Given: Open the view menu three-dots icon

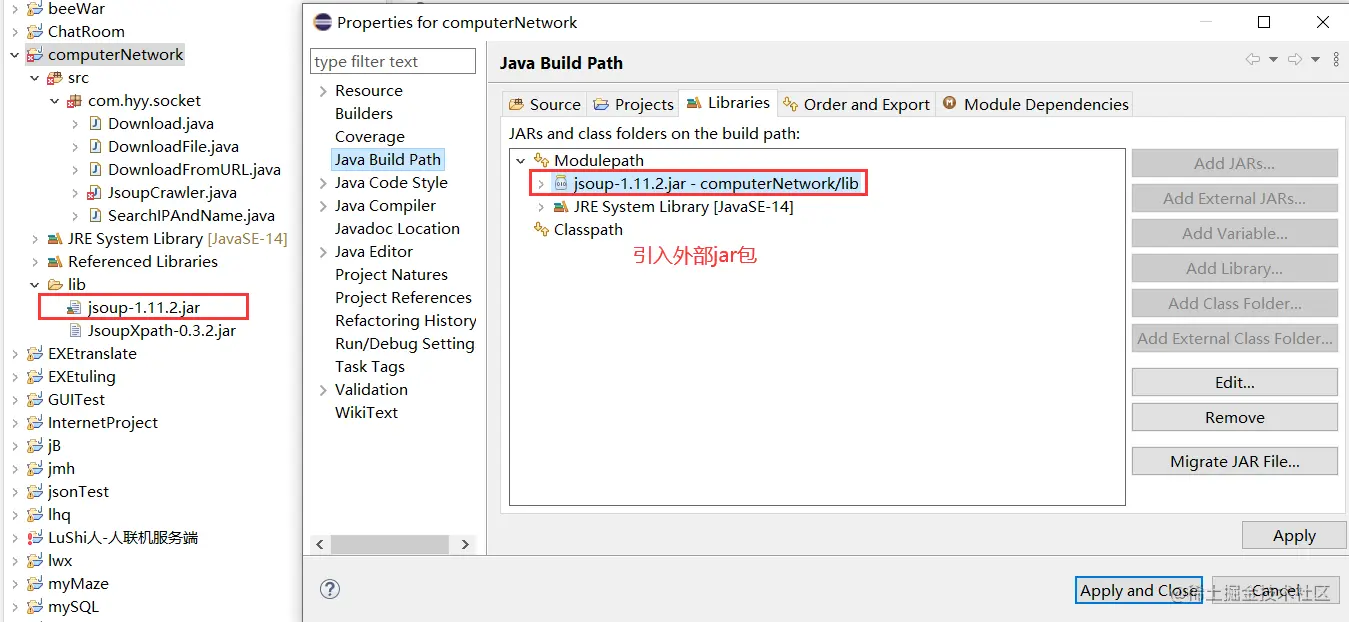Looking at the screenshot, I should coord(1337,60).
